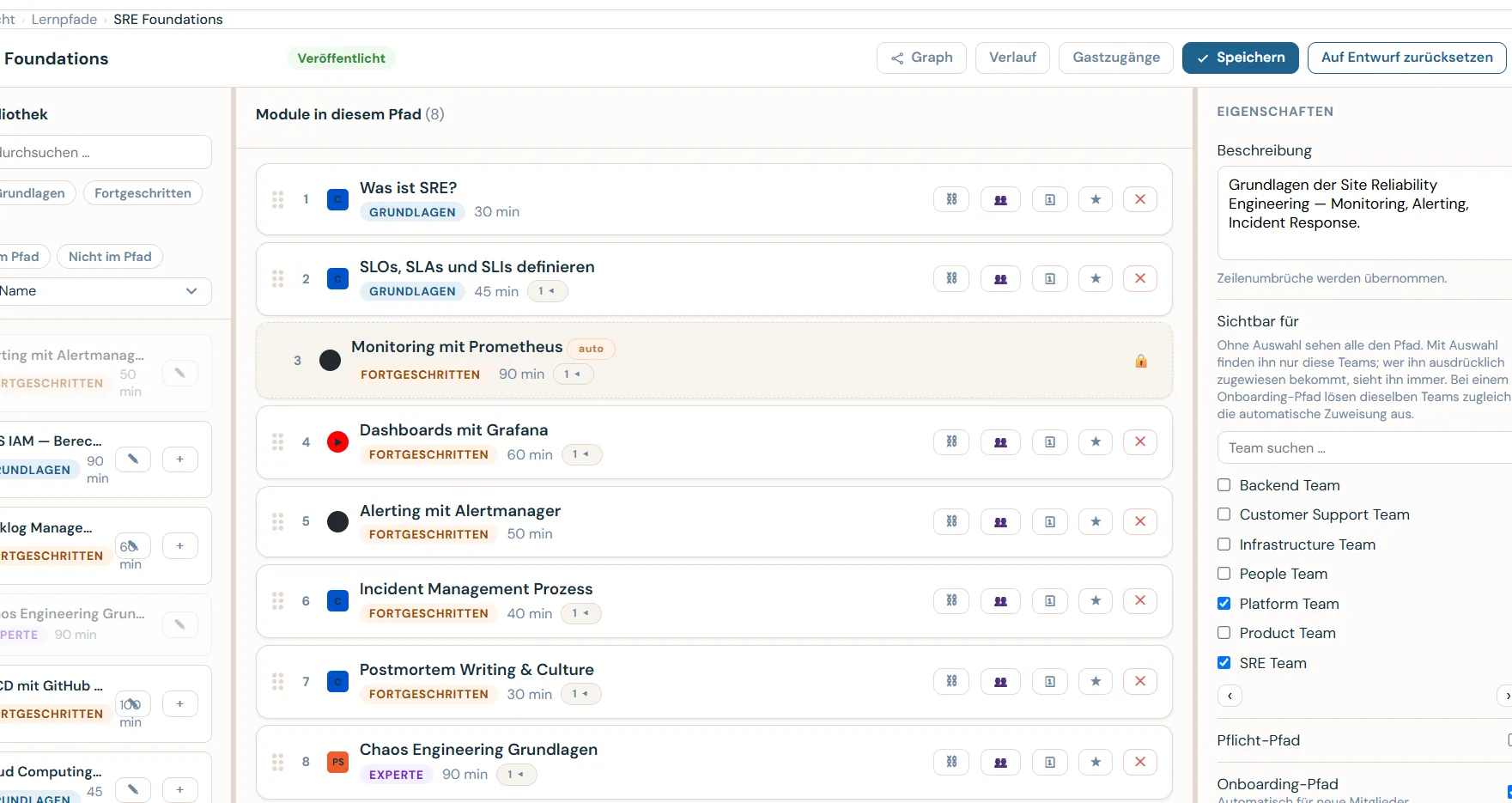Star SLOs, SLAs und SLIs definieren

tap(1096, 278)
